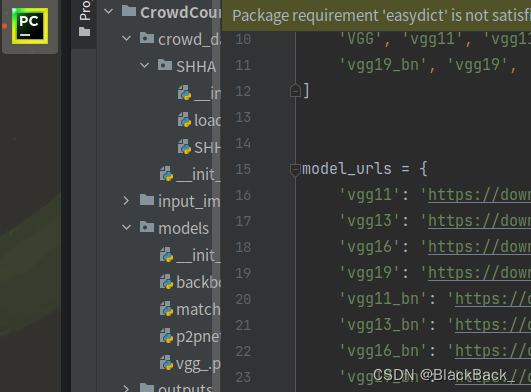Open __init_ file above the input_im folder
531x392 pixels.
coord(198,175)
